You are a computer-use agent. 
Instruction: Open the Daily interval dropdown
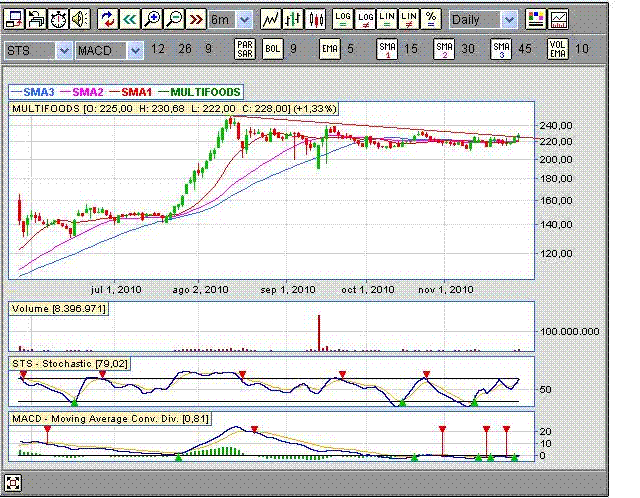(508, 19)
